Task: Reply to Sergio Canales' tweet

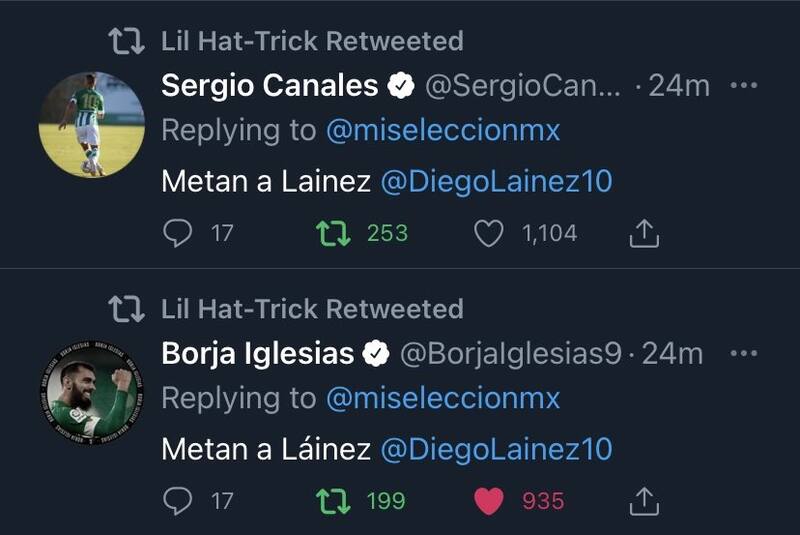Action: pos(177,233)
